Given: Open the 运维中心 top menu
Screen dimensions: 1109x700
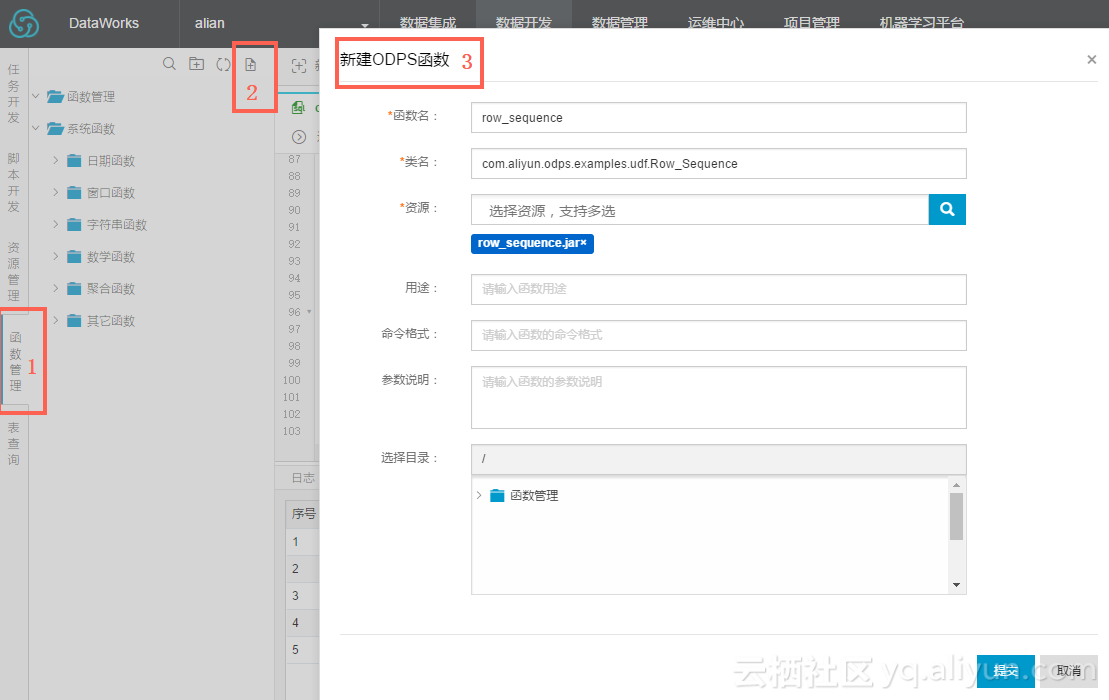Looking at the screenshot, I should coord(716,23).
